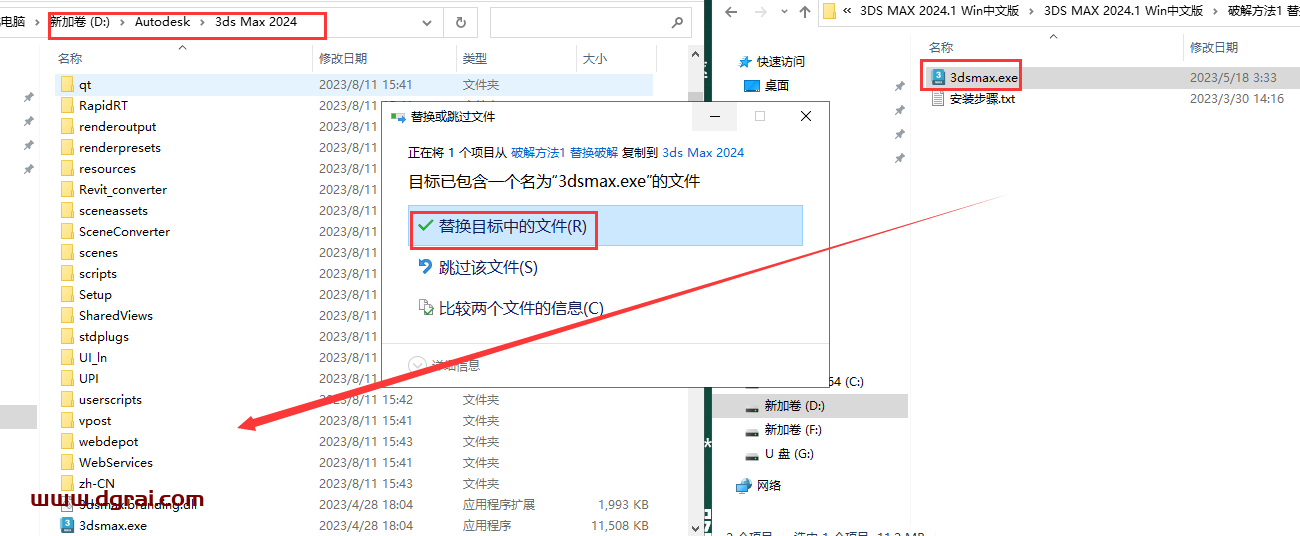Click the 2023/5/18 3:33 date cell

click(1233, 77)
